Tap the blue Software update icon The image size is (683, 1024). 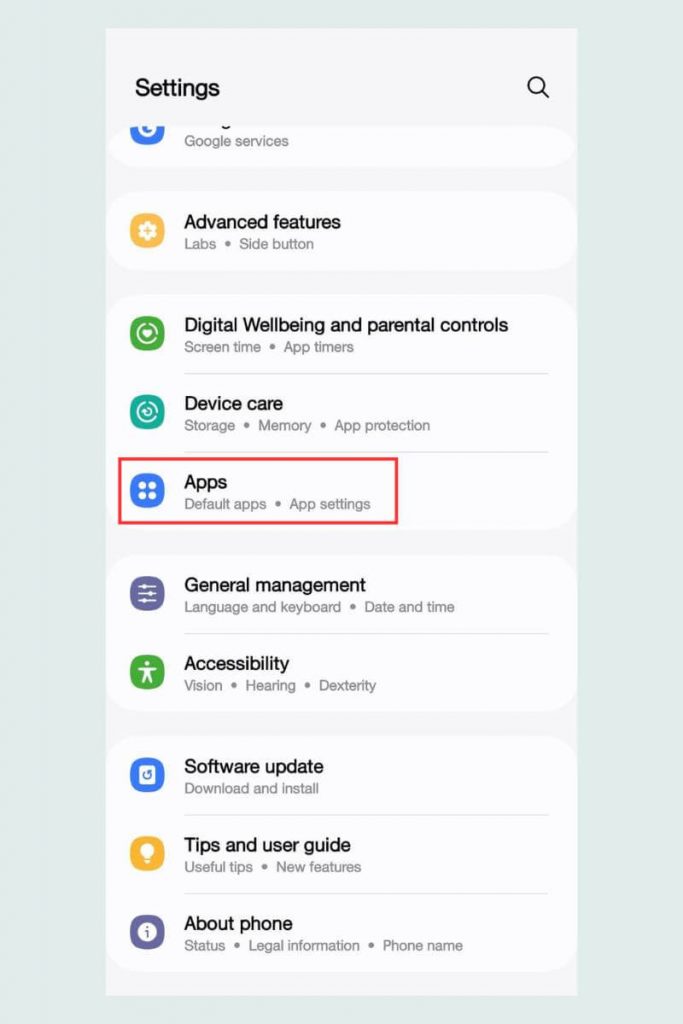(x=147, y=775)
